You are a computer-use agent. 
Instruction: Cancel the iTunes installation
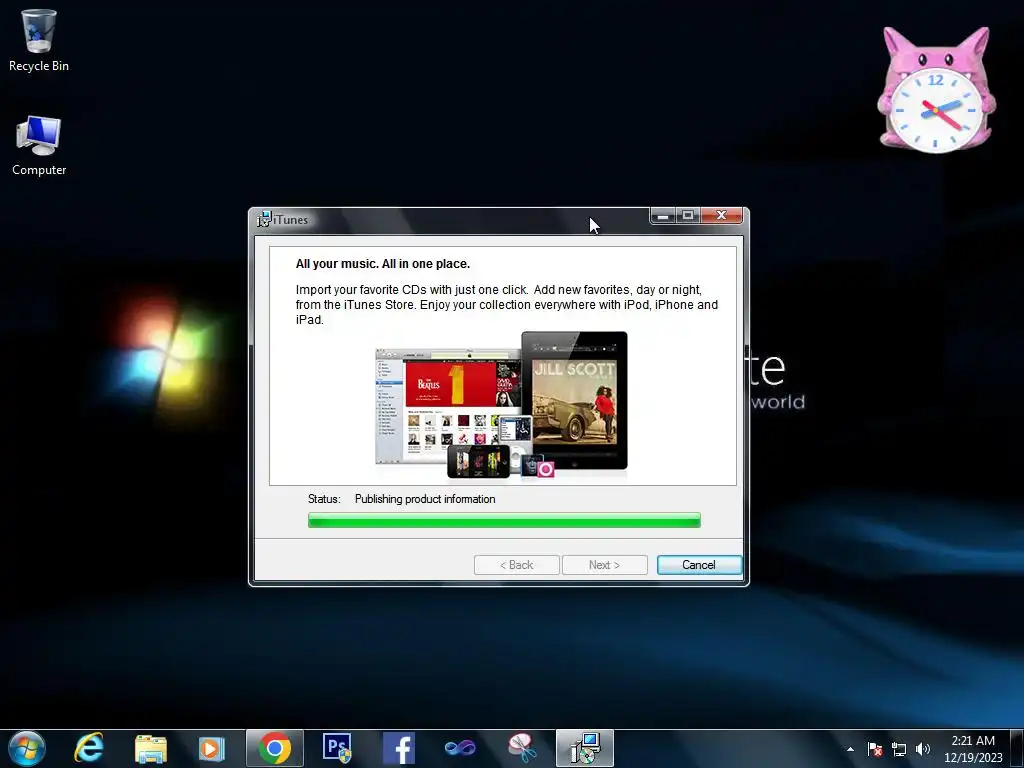699,565
